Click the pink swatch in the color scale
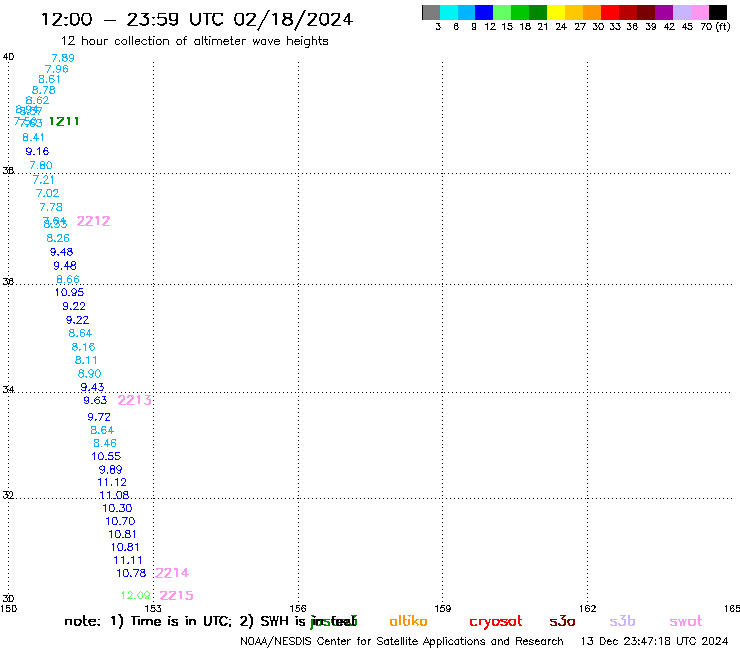The height and width of the screenshot is (650, 740). (700, 12)
